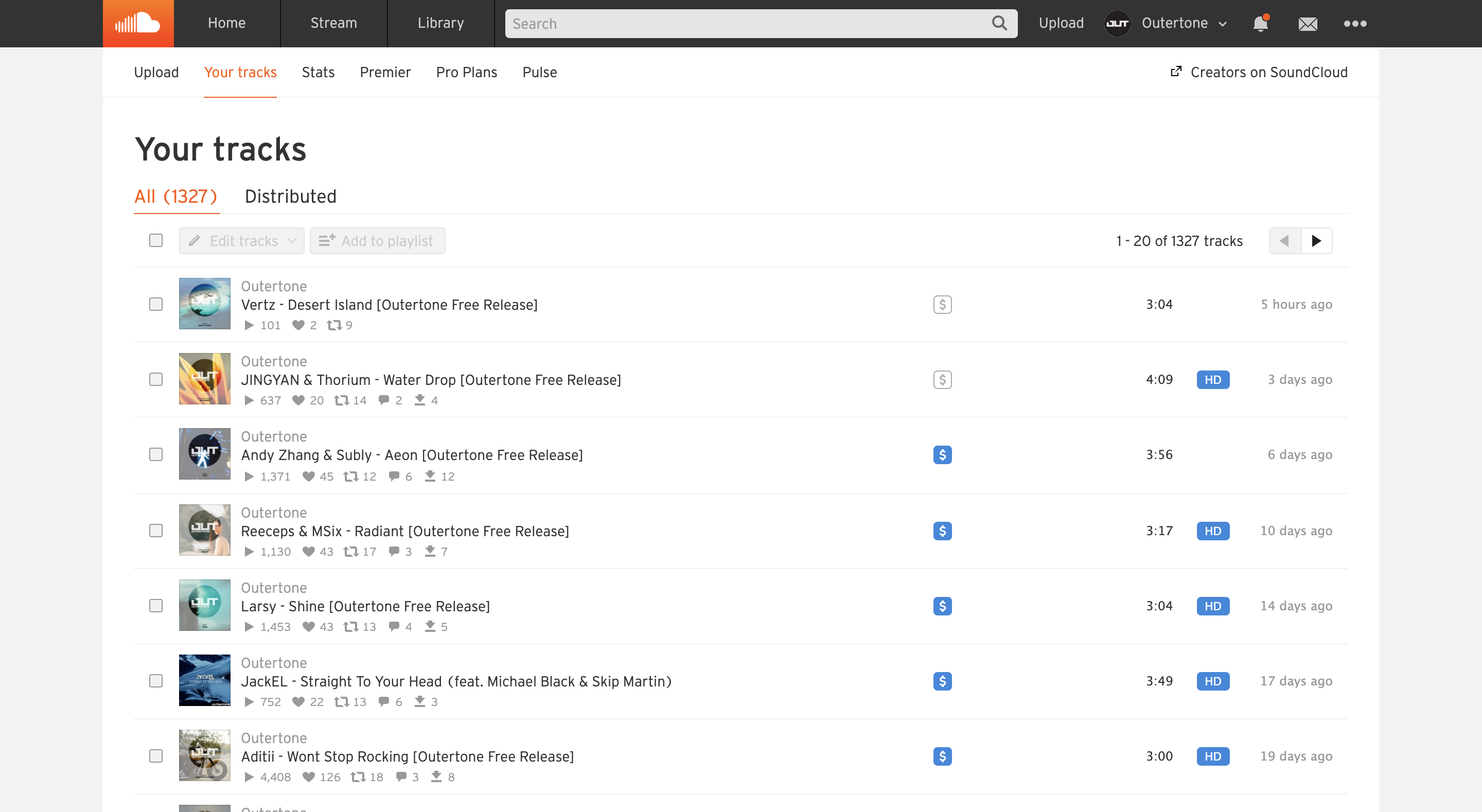Open the Stats menu item
Screen dimensions: 1482x812
pyautogui.click(x=318, y=72)
